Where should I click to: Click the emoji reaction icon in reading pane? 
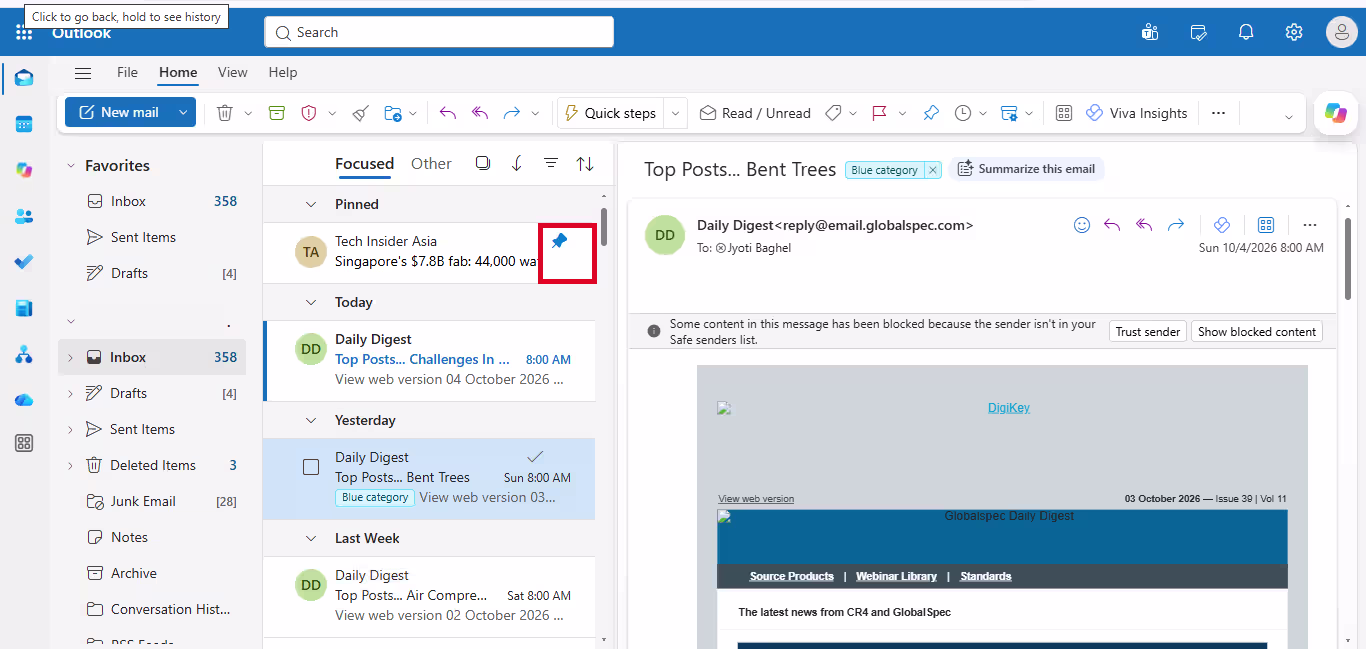[x=1081, y=225]
